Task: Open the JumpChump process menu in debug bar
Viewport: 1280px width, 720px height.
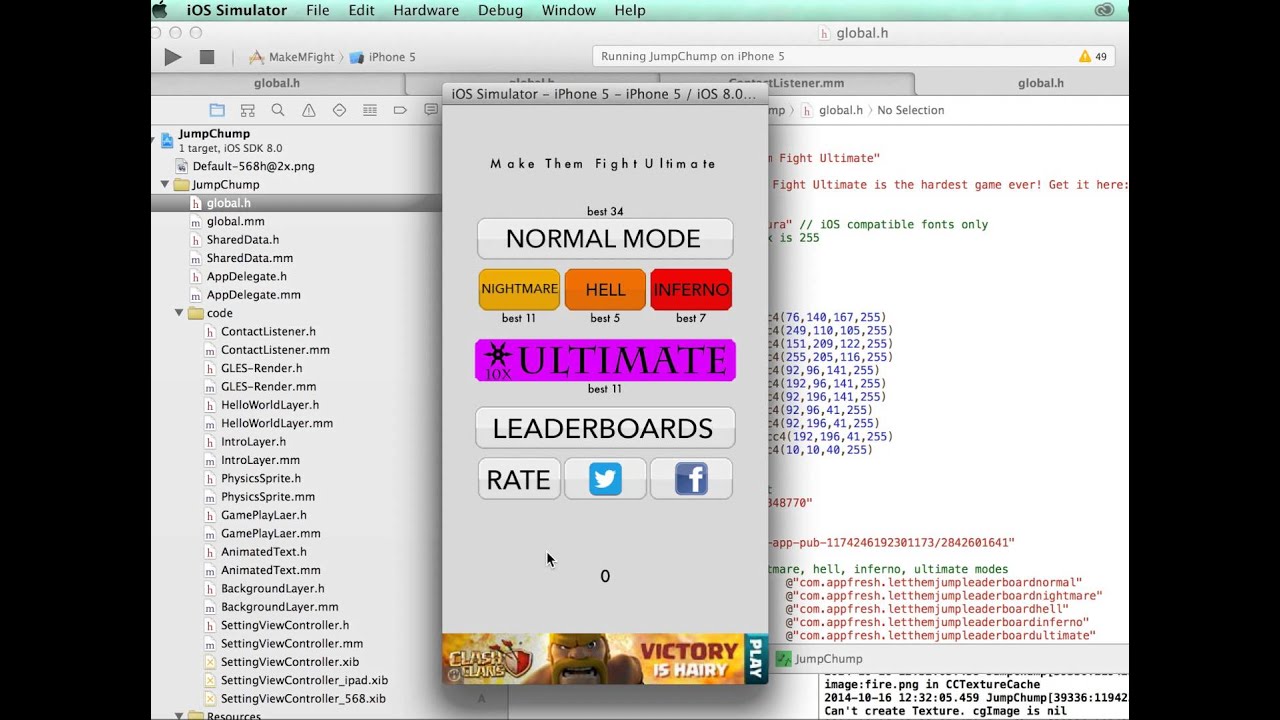Action: 819,659
